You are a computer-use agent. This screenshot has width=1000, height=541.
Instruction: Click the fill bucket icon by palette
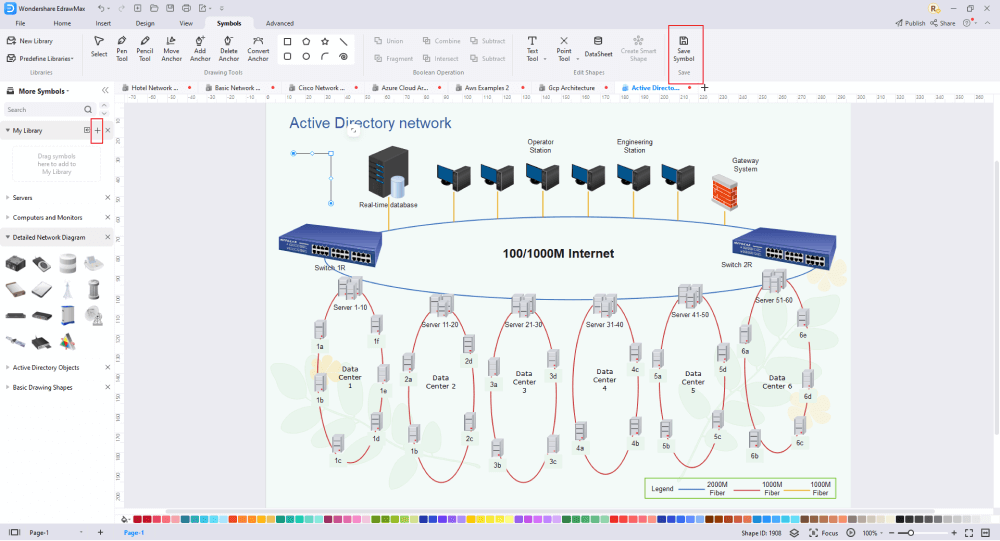pos(124,519)
